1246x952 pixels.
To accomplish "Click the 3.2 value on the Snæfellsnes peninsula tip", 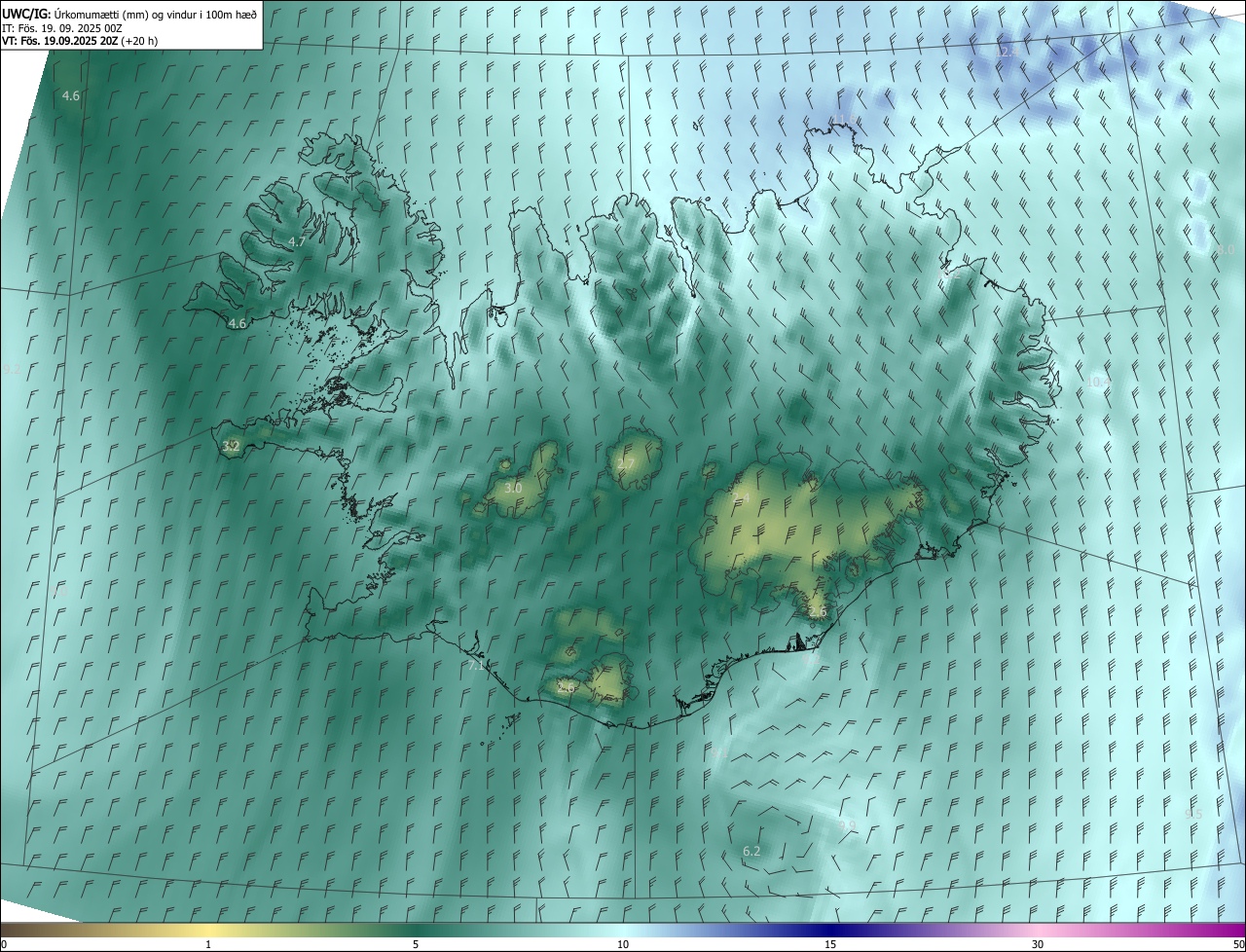I will pos(231,447).
